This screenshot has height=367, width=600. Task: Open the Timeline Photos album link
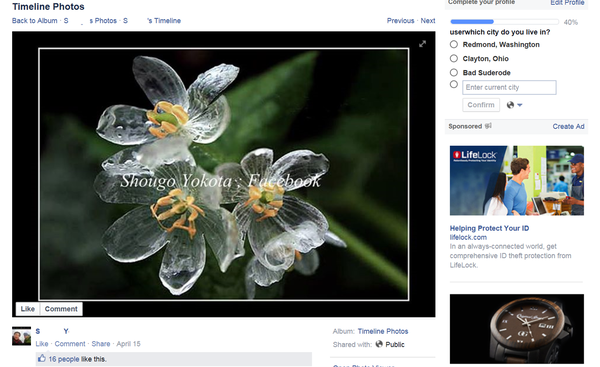coord(383,331)
